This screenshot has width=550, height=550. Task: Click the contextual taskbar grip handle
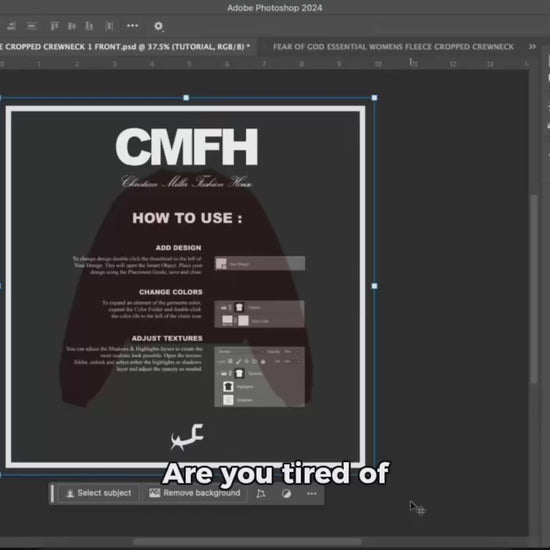pyautogui.click(x=53, y=494)
